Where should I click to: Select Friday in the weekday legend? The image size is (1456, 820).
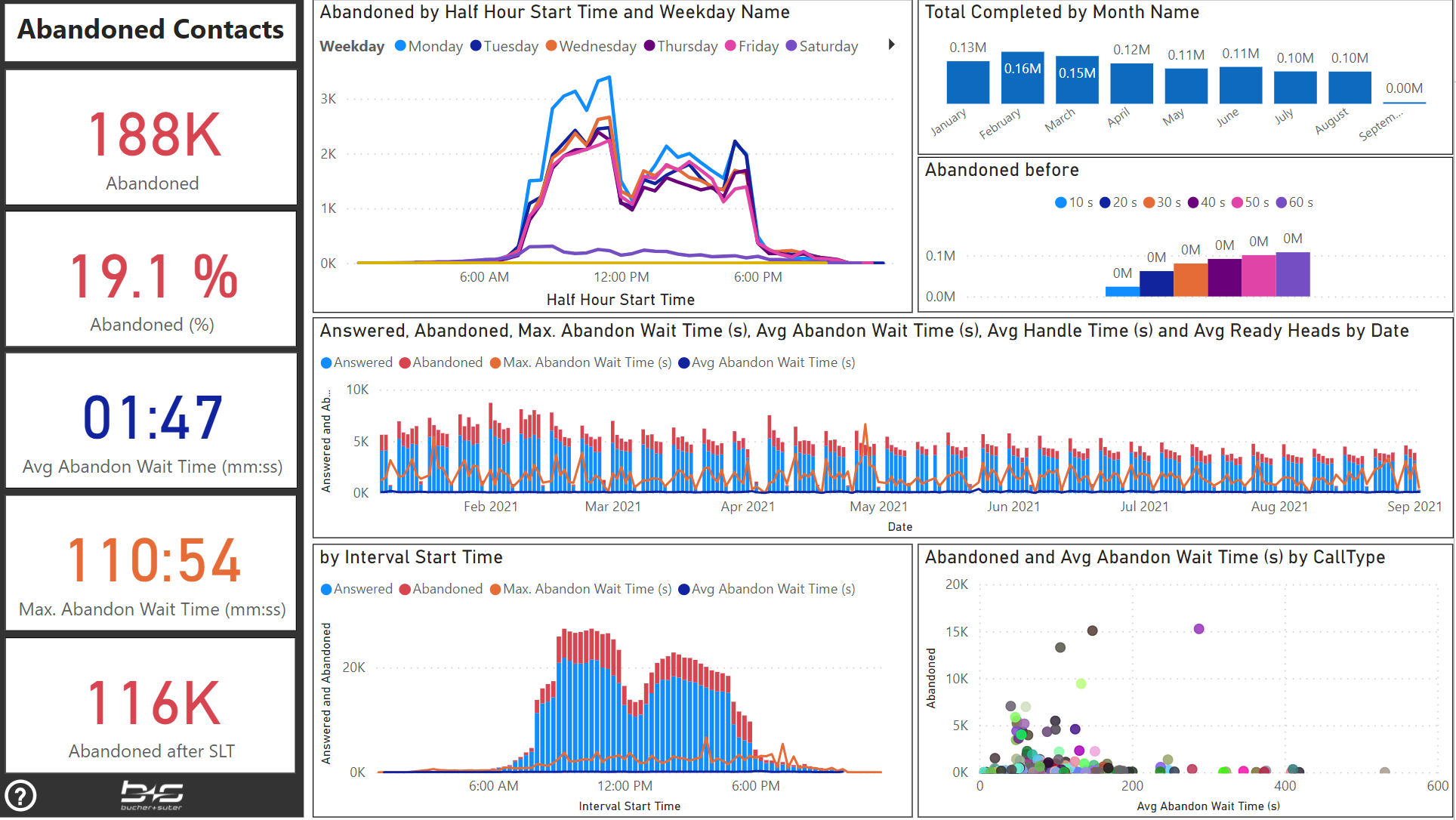pos(752,46)
